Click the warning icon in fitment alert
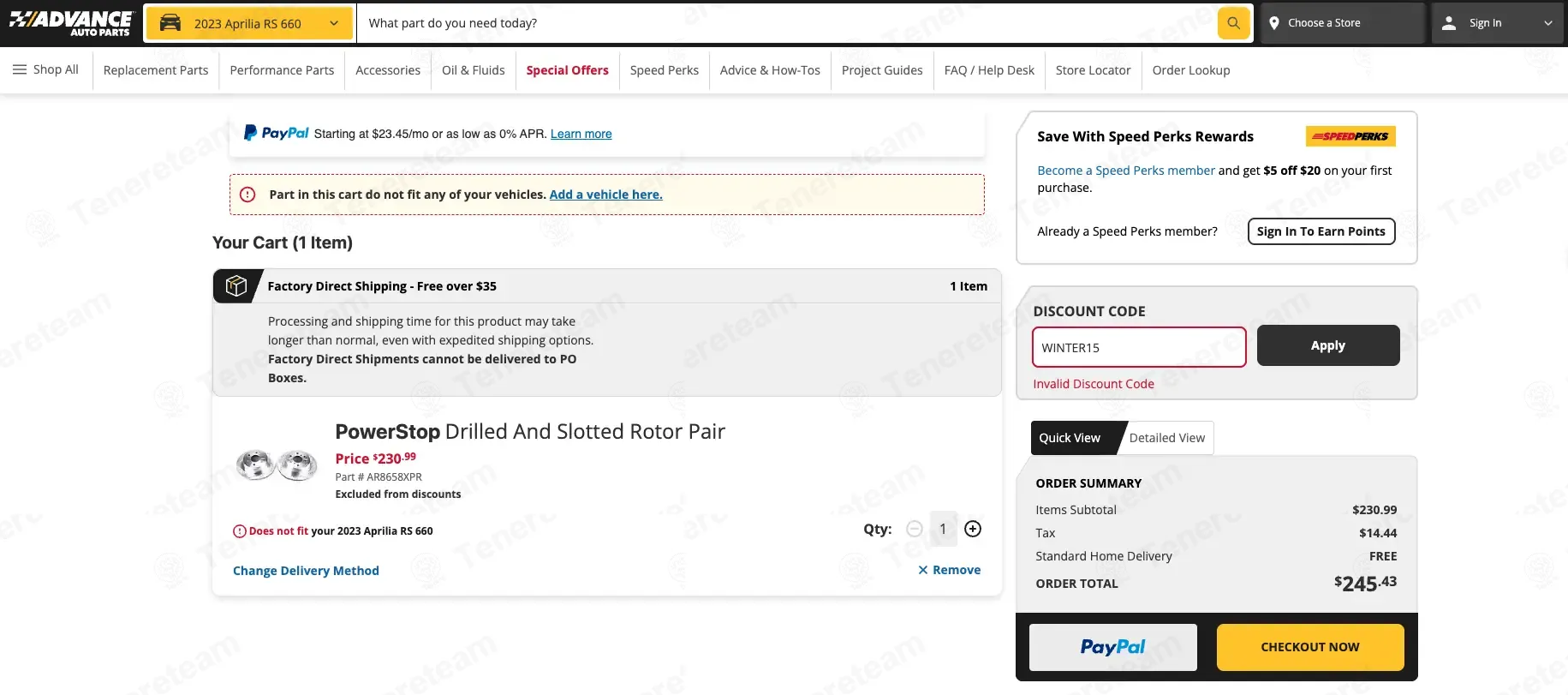 point(247,195)
